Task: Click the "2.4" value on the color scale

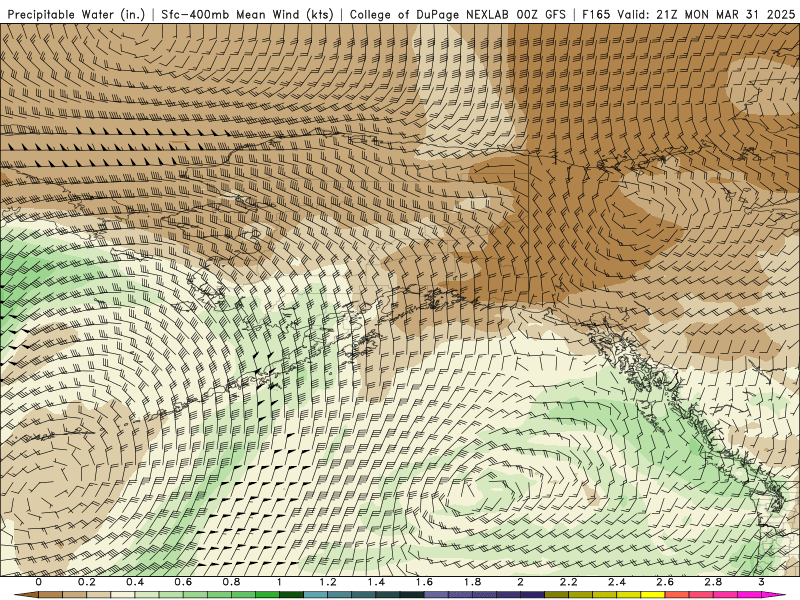Action: pyautogui.click(x=617, y=582)
